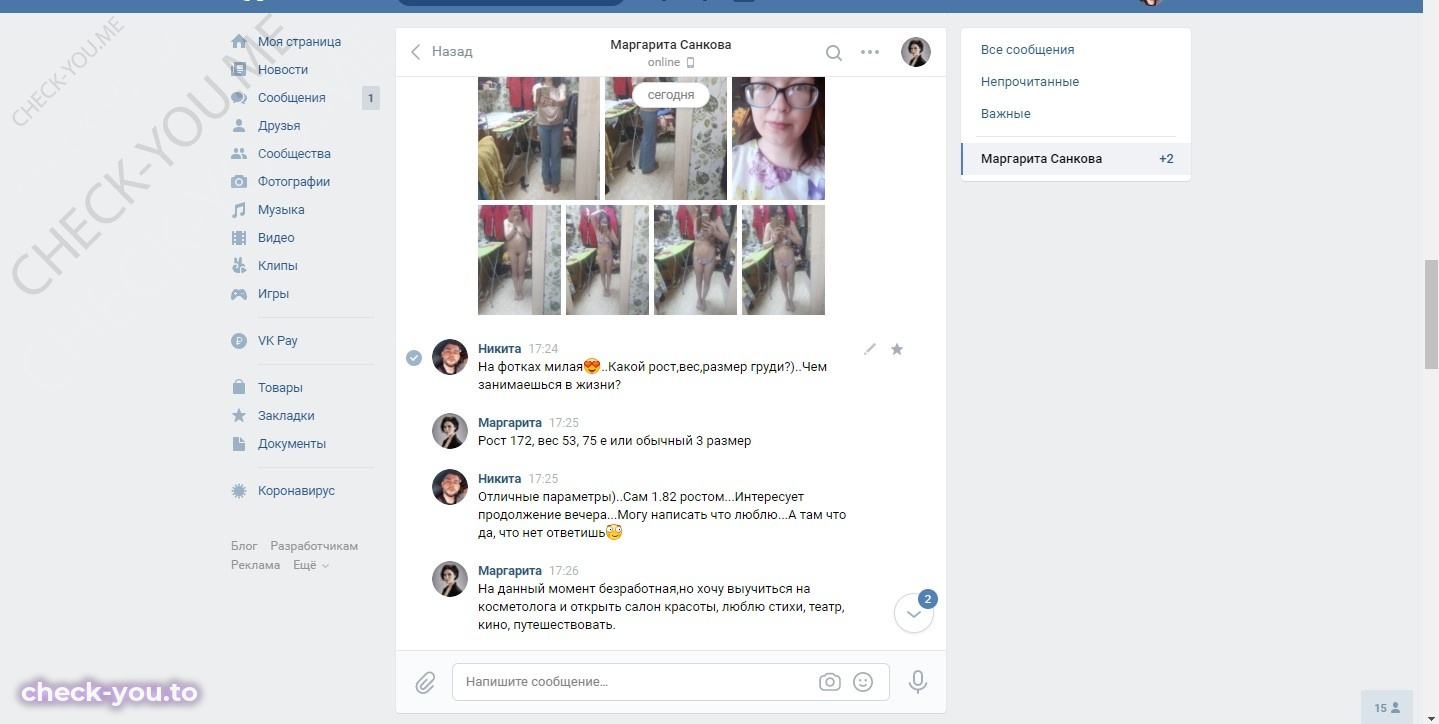The height and width of the screenshot is (724, 1439).
Task: Jump to newest messages with the down arrow button
Action: point(914,614)
